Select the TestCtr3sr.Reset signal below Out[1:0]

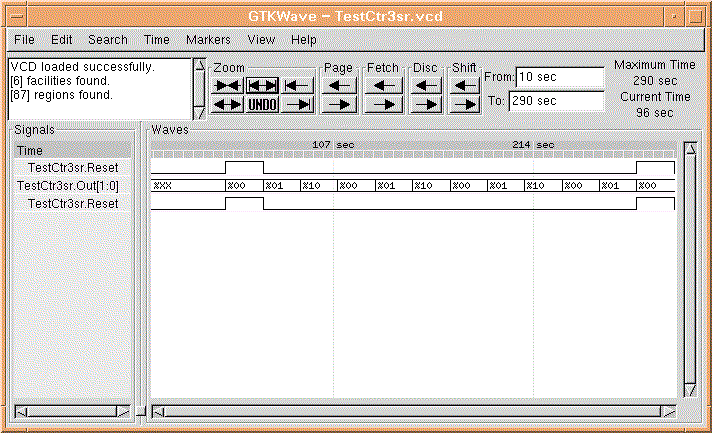[73, 204]
